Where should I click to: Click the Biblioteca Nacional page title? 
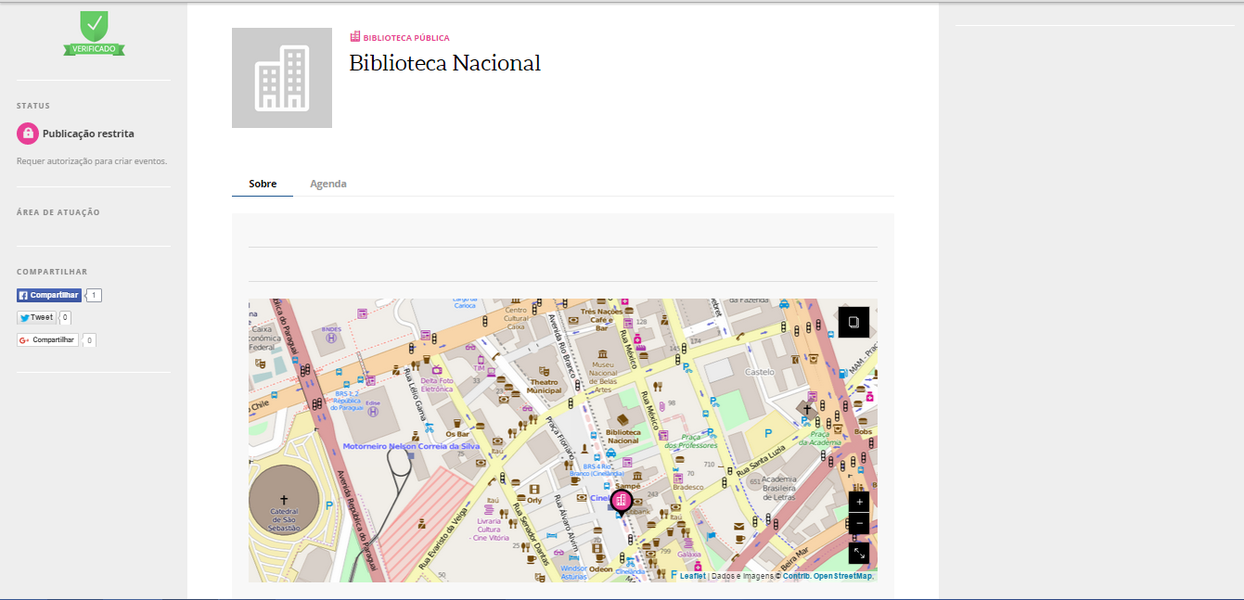click(x=445, y=63)
